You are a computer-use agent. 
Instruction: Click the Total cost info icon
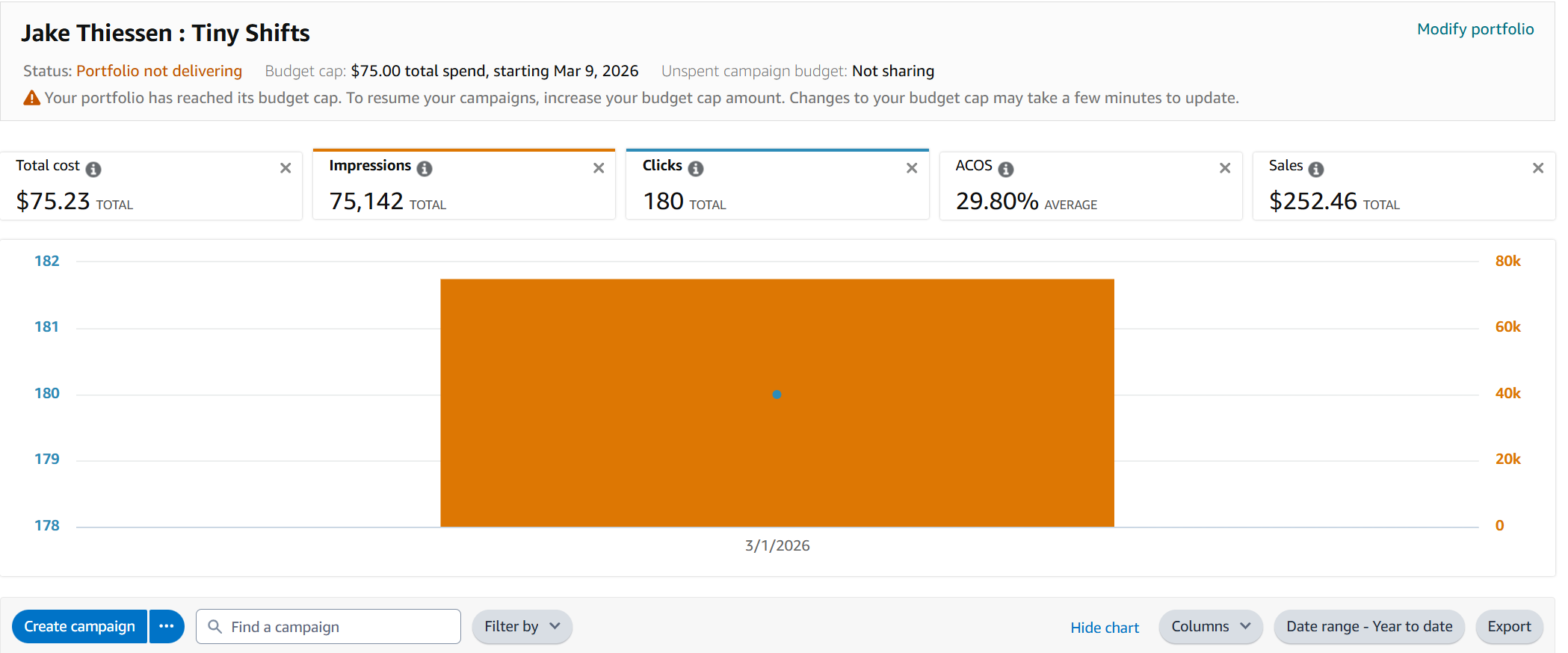point(93,170)
